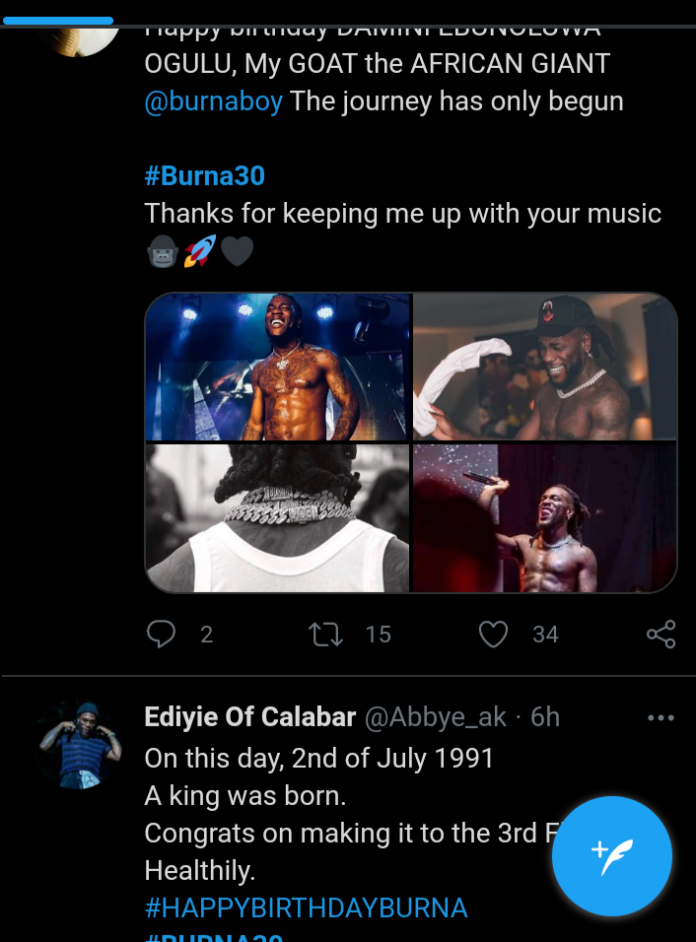Reply to the Burna30 tweet
Image resolution: width=696 pixels, height=942 pixels.
pos(161,634)
